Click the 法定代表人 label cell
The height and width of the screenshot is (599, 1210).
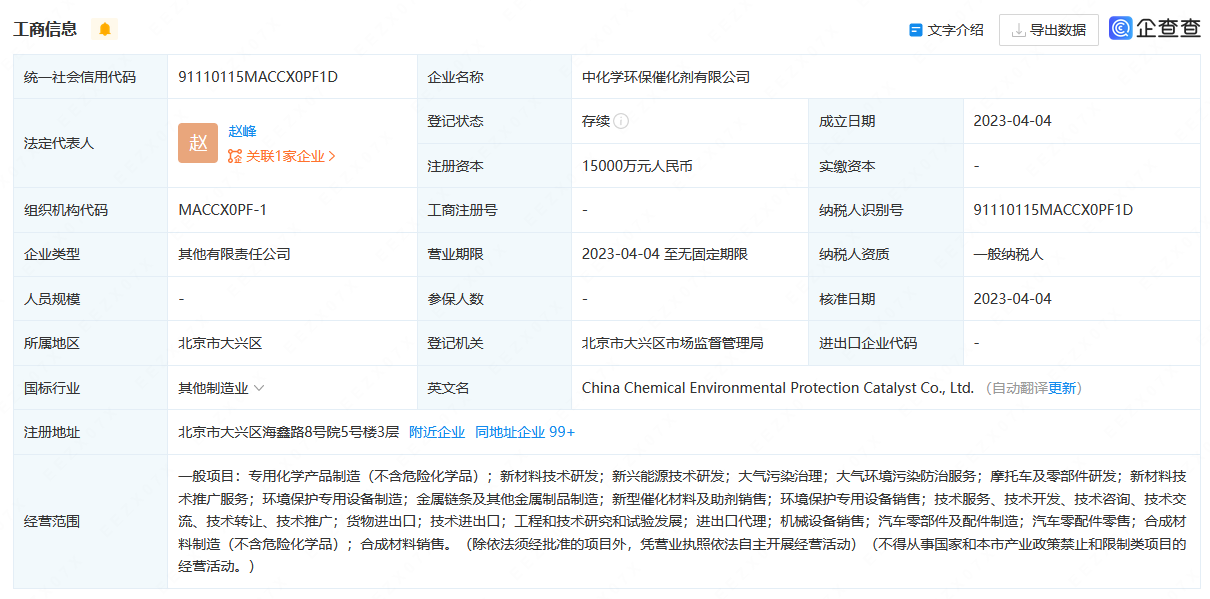click(90, 143)
